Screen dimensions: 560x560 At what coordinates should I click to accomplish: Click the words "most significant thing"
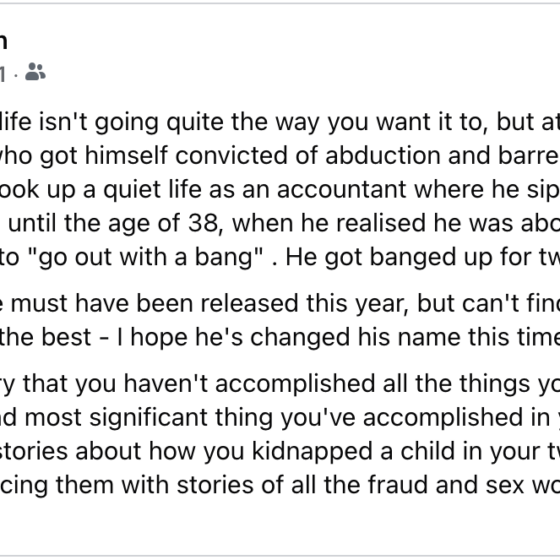148,418
